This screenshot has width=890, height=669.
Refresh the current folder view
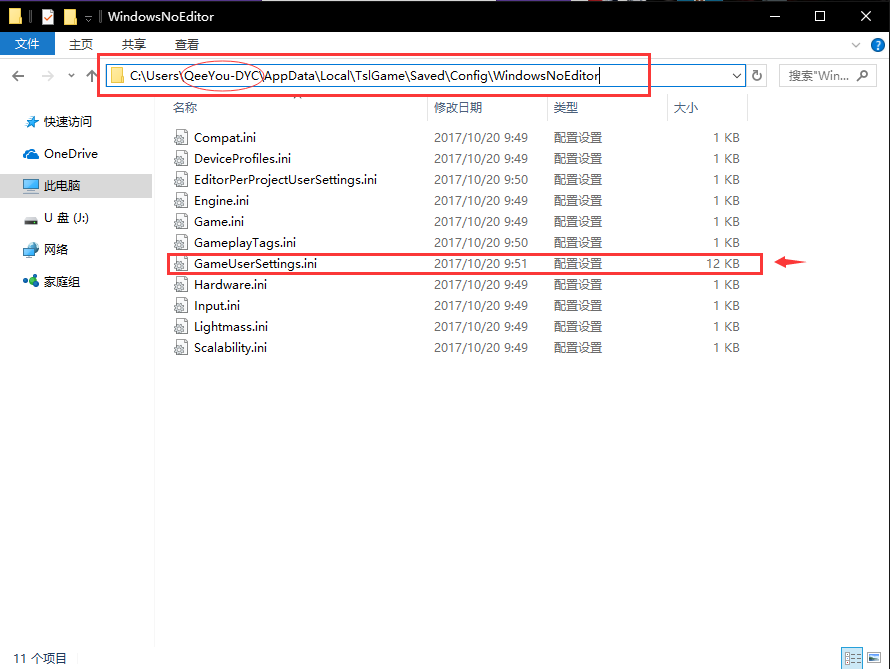pyautogui.click(x=757, y=75)
